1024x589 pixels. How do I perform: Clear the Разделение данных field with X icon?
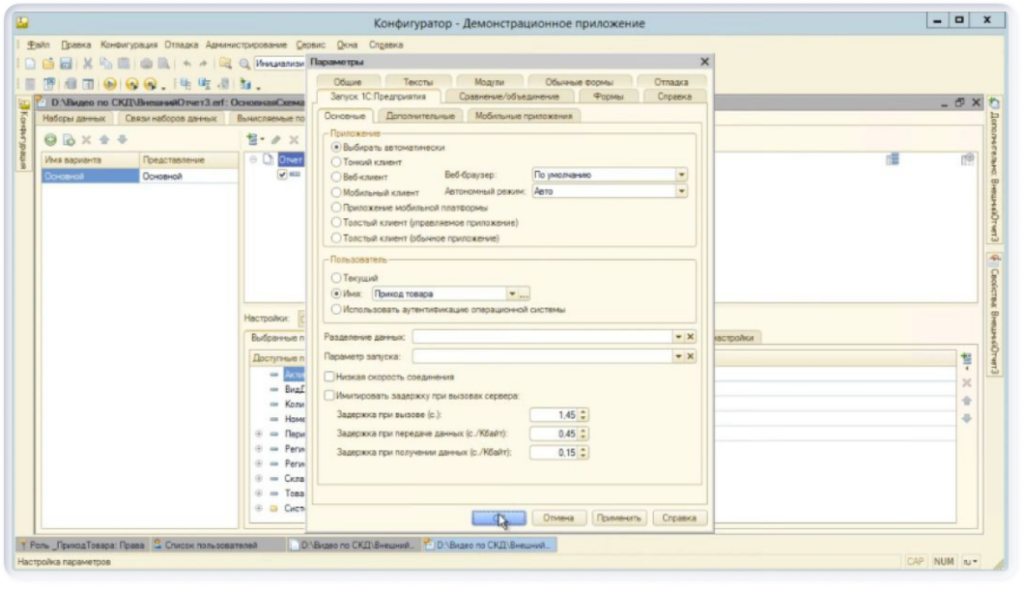click(x=690, y=337)
